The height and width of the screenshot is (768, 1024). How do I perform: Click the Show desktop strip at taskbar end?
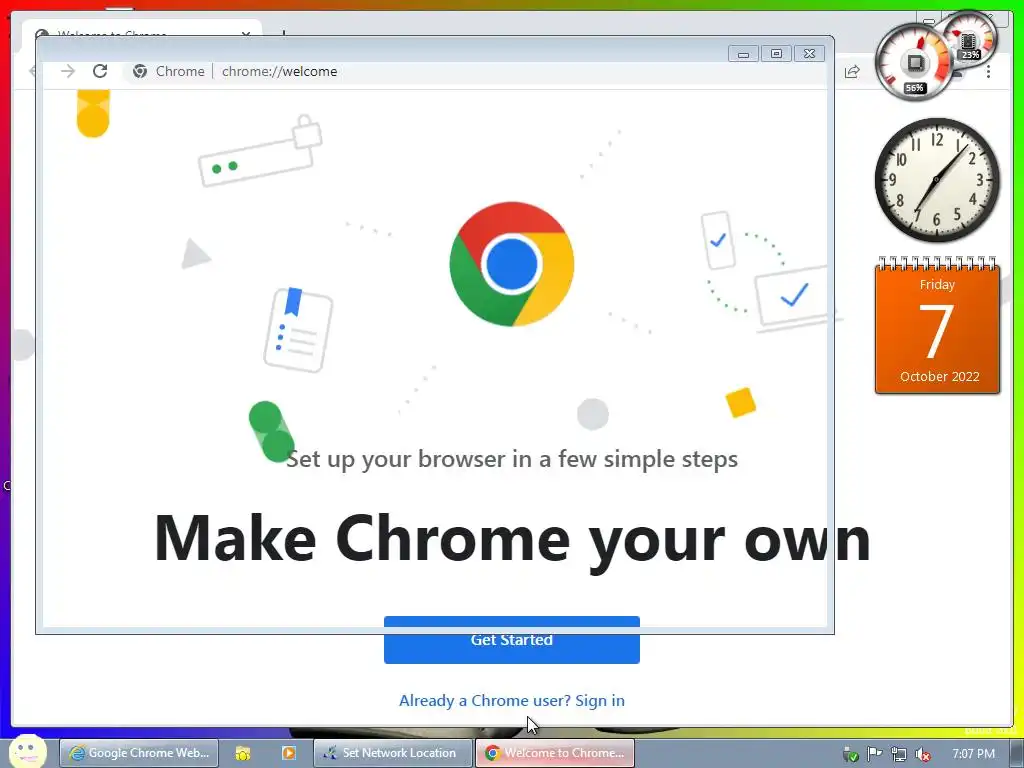tap(1017, 753)
